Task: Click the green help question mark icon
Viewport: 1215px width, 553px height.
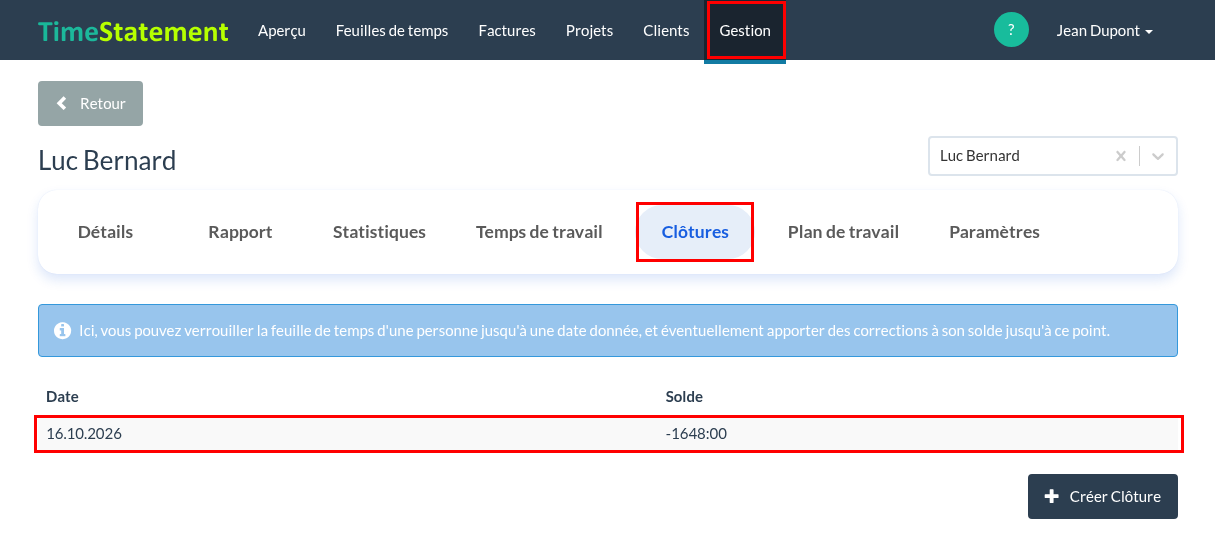Action: coord(1011,30)
